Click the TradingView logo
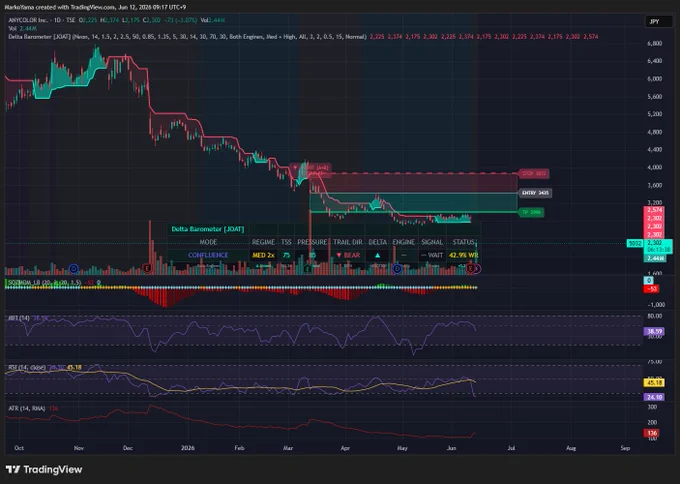The width and height of the screenshot is (680, 484). click(44, 469)
